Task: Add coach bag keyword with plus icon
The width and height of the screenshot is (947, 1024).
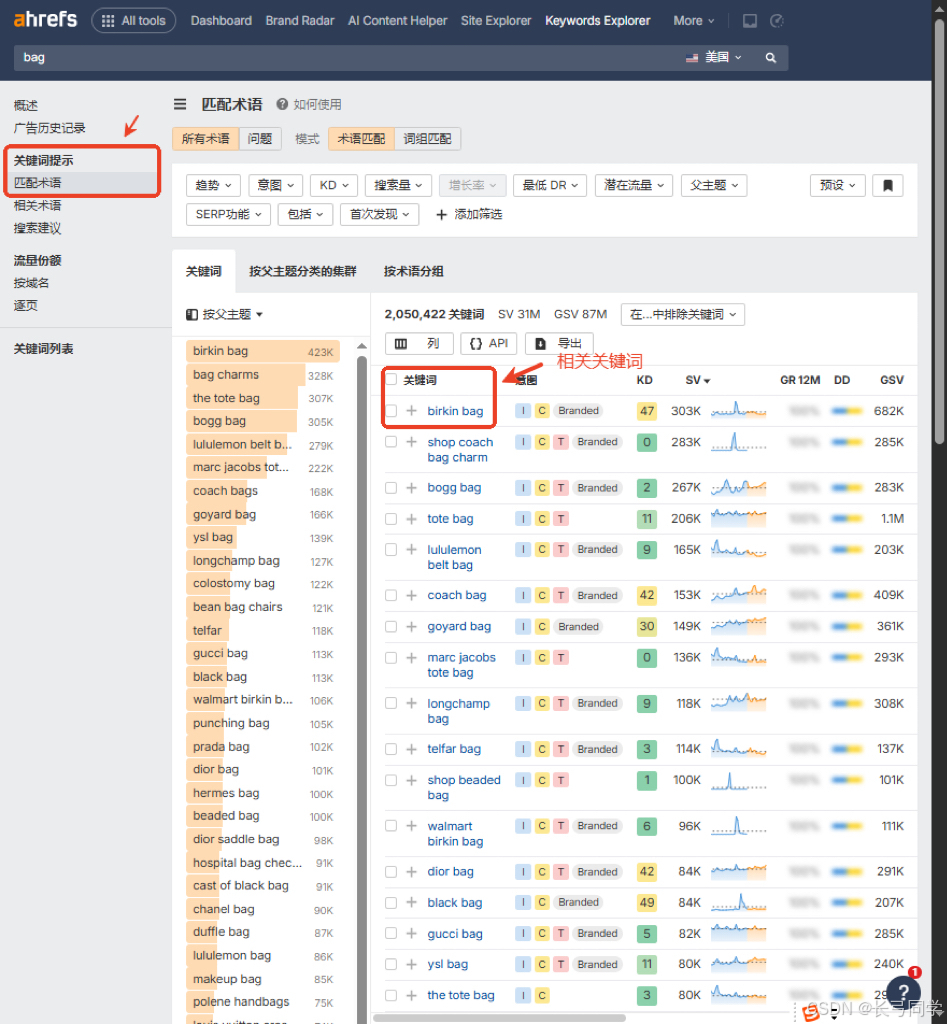Action: [411, 596]
